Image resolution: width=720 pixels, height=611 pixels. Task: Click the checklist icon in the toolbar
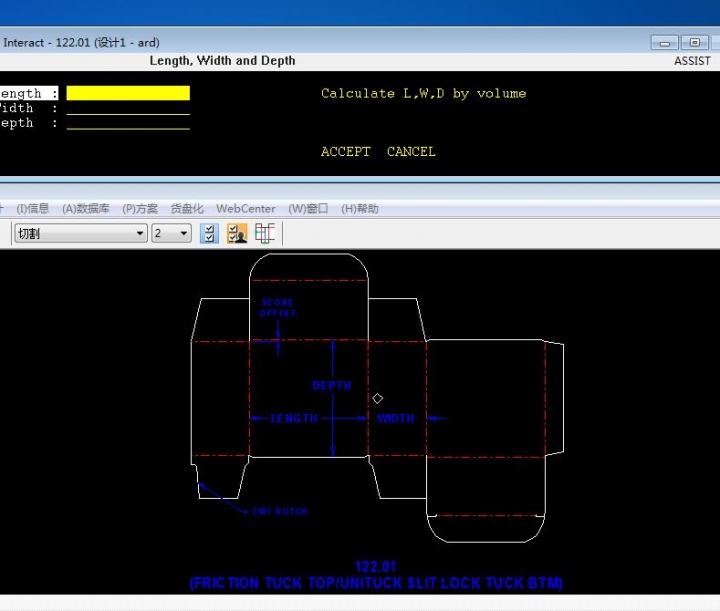pyautogui.click(x=210, y=233)
